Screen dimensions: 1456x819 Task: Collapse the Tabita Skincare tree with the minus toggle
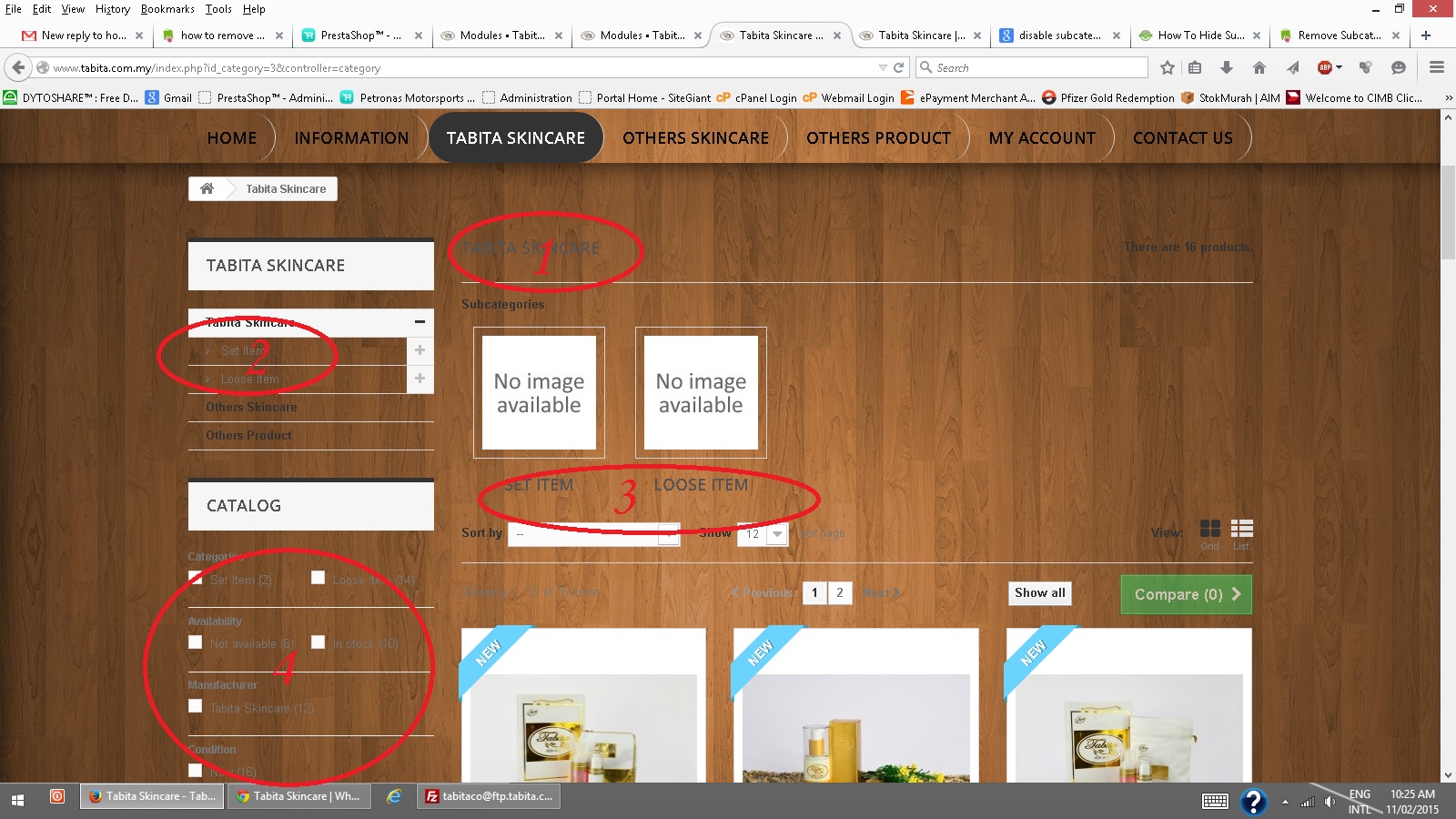(x=420, y=321)
